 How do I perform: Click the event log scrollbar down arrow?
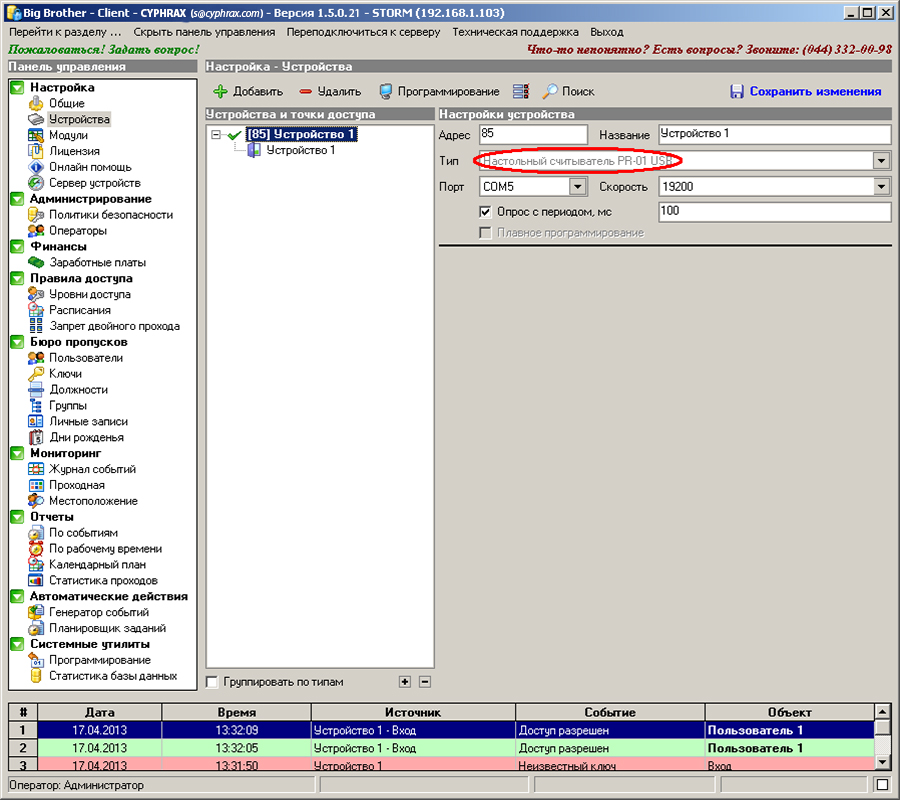coord(882,762)
